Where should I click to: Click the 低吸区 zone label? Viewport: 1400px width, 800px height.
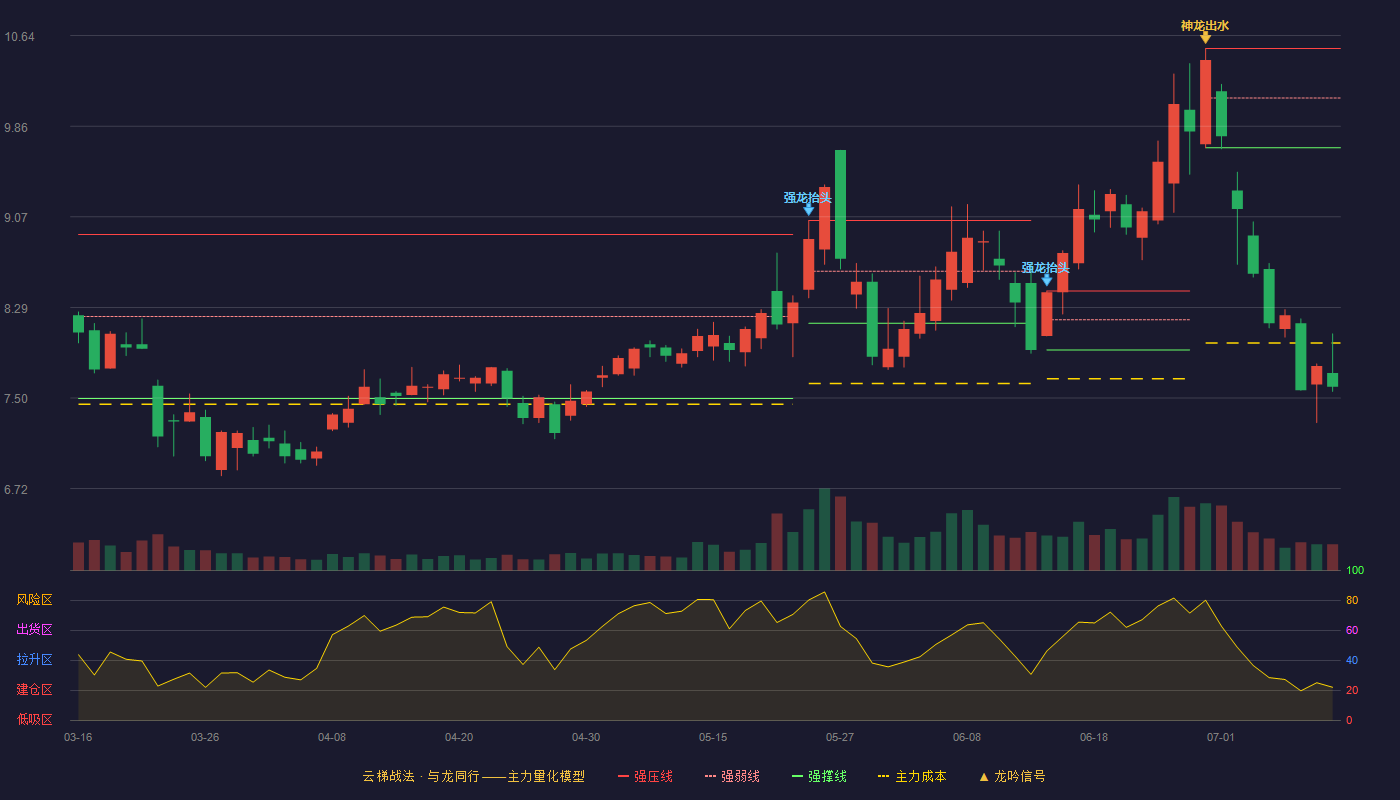(x=34, y=720)
